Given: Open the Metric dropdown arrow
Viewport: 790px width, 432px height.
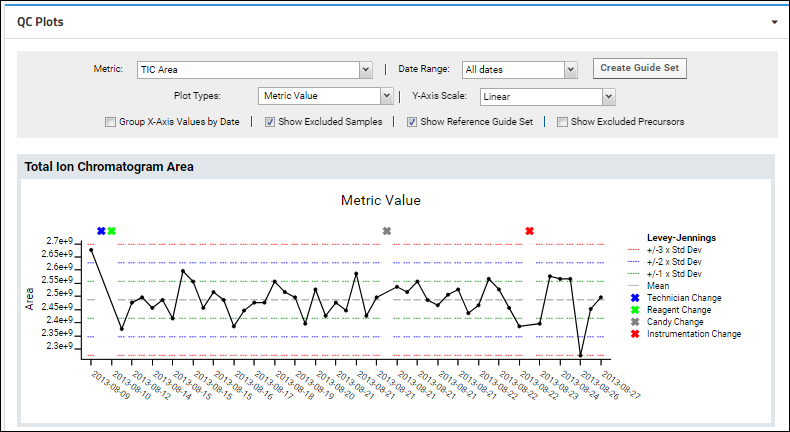Looking at the screenshot, I should [366, 70].
